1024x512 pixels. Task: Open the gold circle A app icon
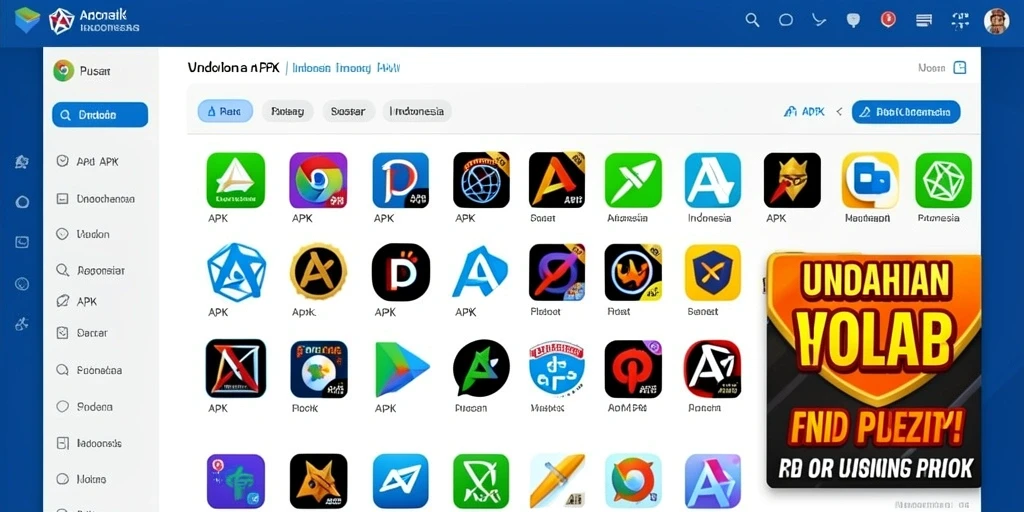click(x=318, y=272)
